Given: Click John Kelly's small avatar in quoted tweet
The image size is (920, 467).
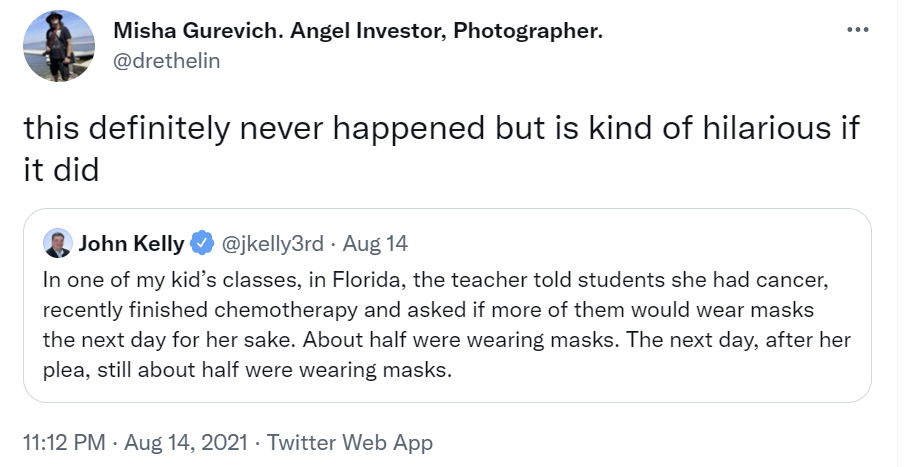Looking at the screenshot, I should [x=56, y=244].
